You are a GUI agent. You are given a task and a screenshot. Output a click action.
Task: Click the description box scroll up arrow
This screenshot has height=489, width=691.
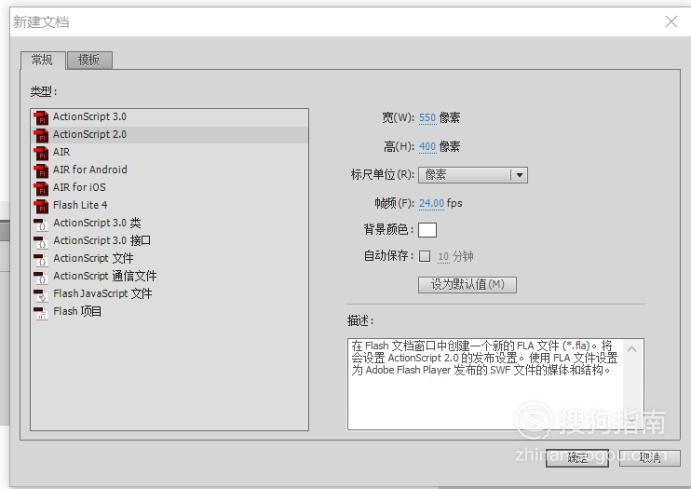pos(632,349)
